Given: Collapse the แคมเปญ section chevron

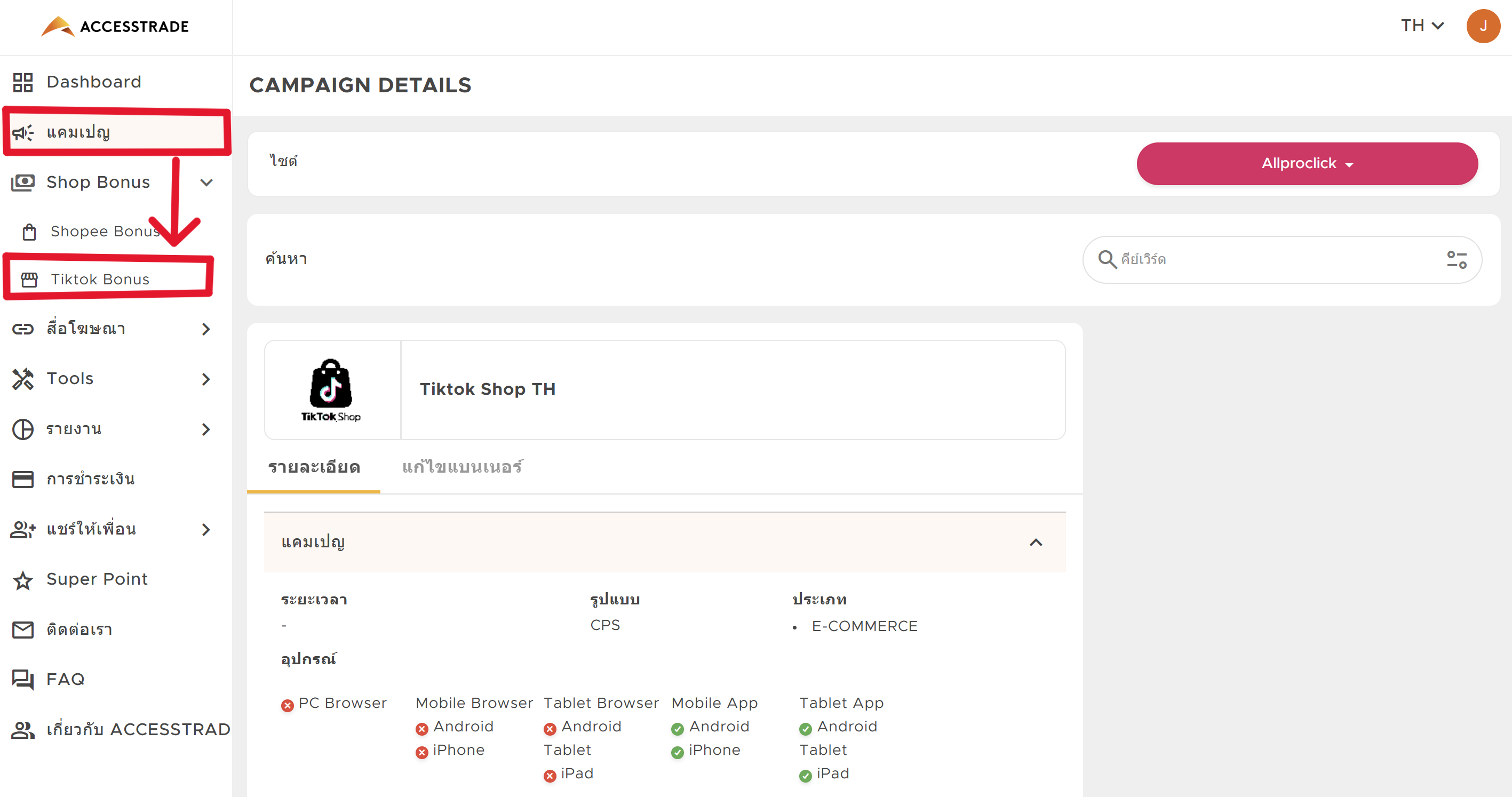Looking at the screenshot, I should coord(1036,543).
